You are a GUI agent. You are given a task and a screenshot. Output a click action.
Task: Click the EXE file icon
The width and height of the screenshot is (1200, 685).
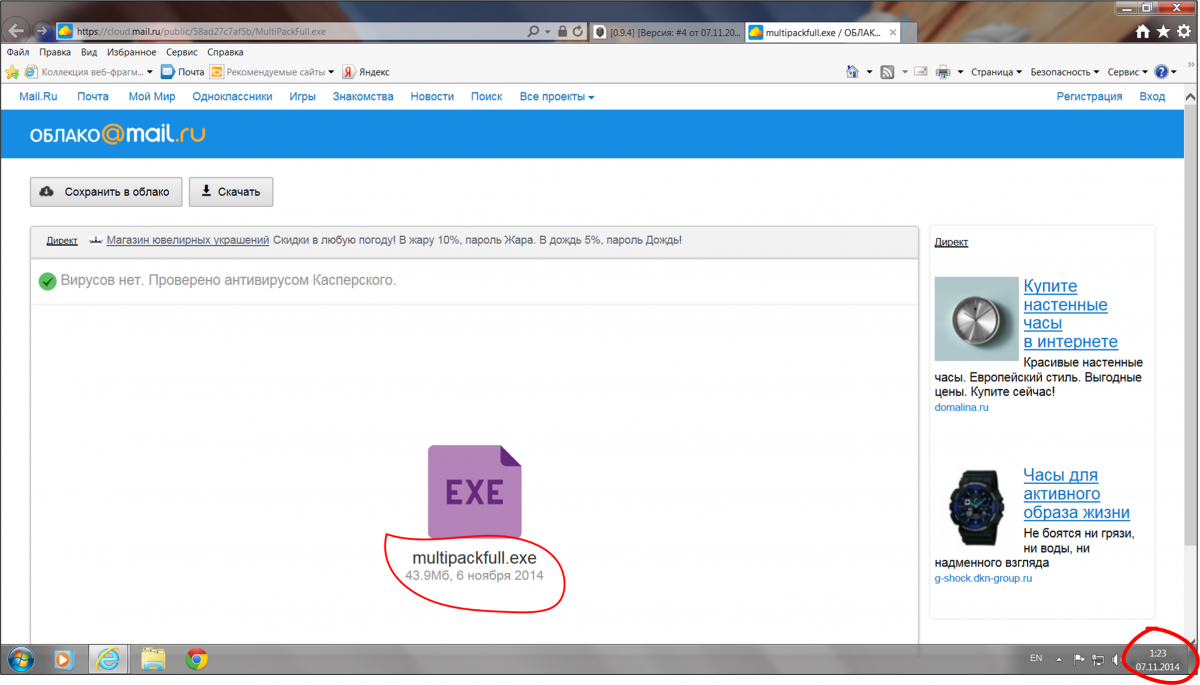pyautogui.click(x=475, y=492)
